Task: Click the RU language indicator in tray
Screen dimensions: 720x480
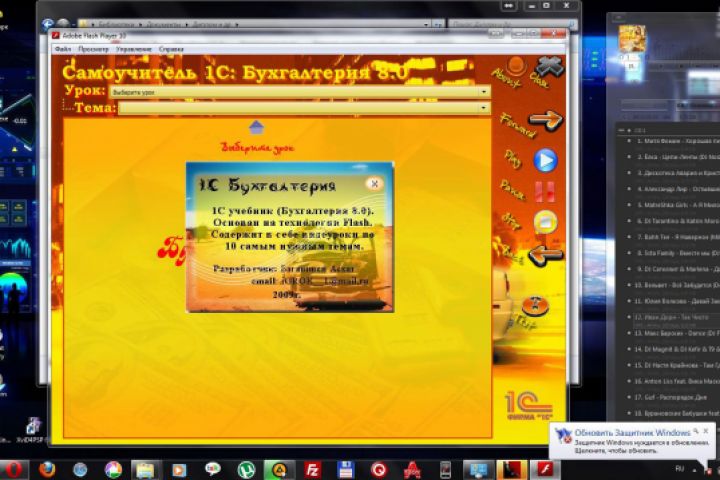Action: [680, 469]
